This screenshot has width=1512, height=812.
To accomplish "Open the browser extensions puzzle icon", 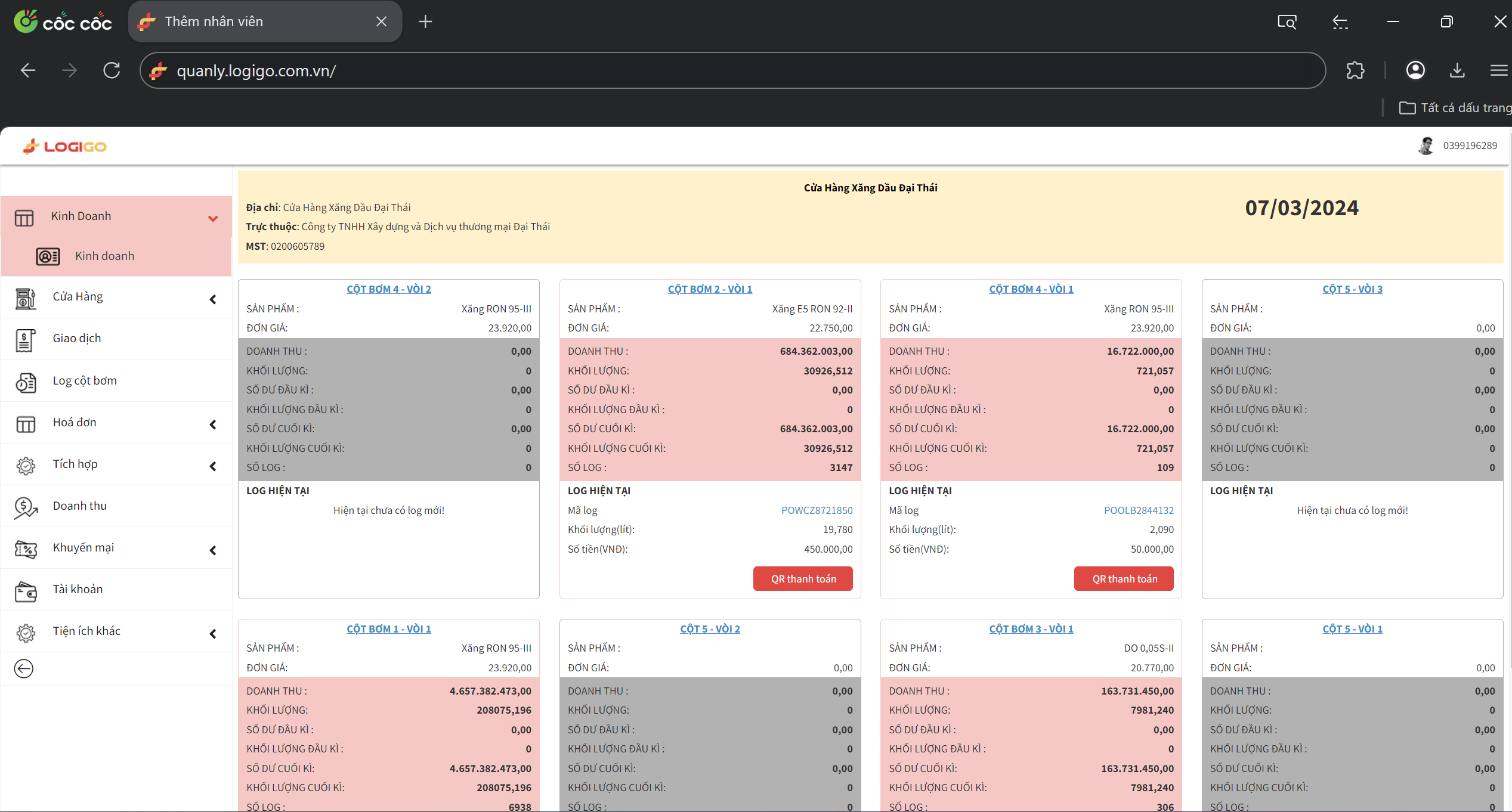I will tap(1355, 70).
